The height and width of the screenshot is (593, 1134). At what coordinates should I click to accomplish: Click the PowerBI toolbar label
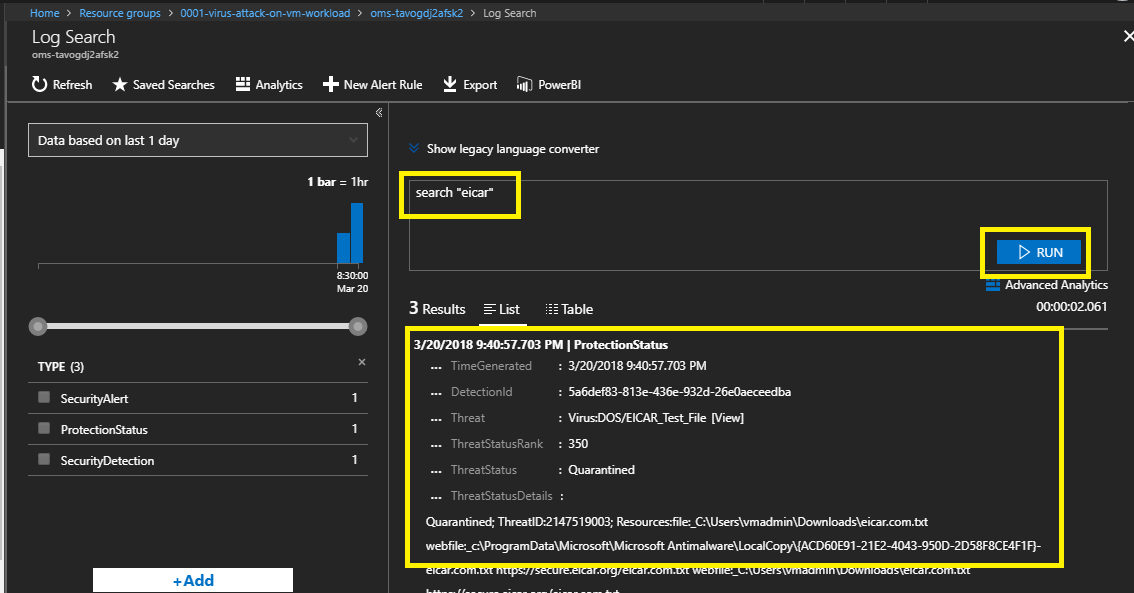click(560, 85)
